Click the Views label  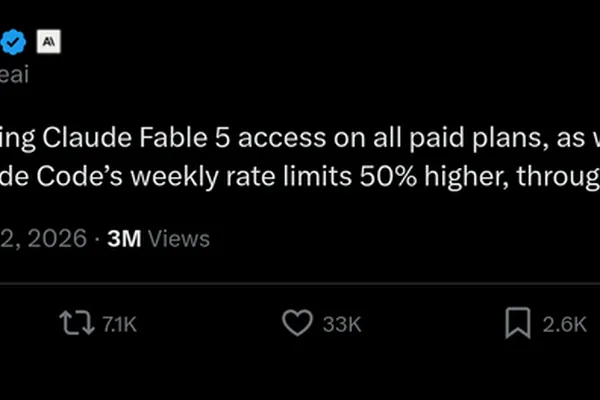[x=179, y=239]
